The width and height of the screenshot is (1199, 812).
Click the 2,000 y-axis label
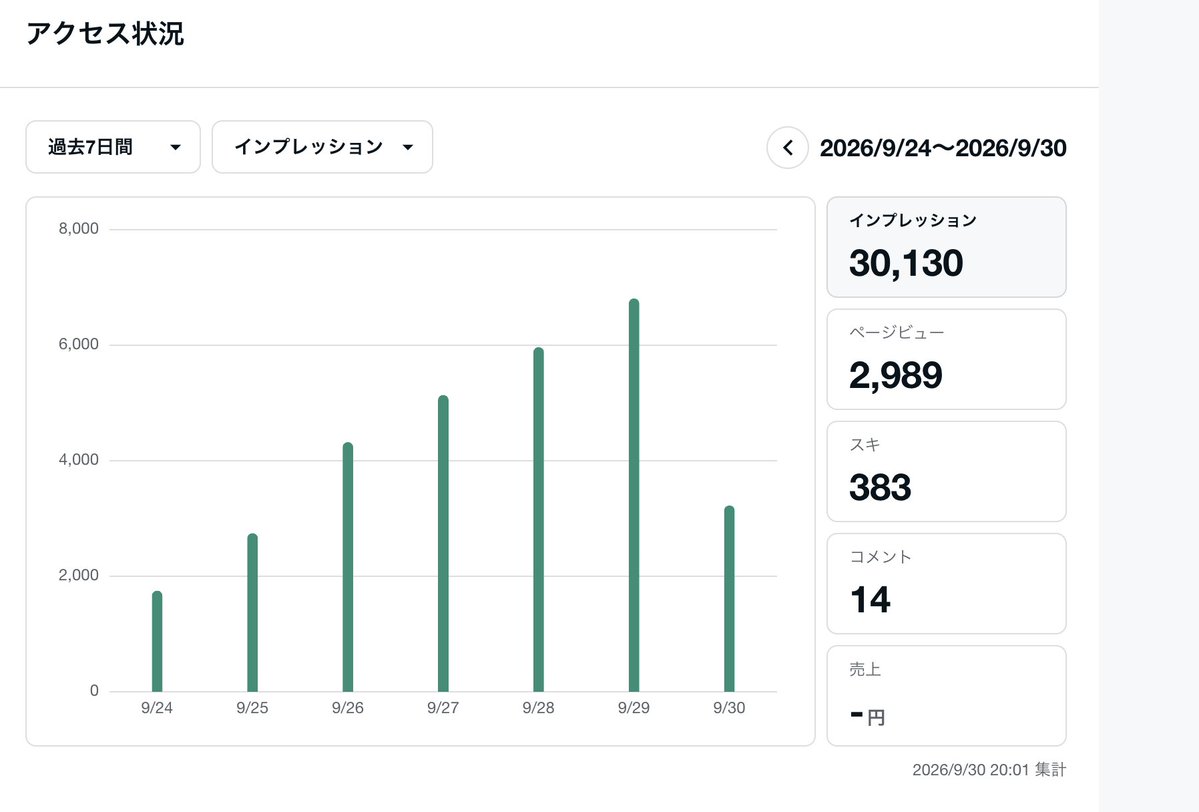click(x=79, y=575)
